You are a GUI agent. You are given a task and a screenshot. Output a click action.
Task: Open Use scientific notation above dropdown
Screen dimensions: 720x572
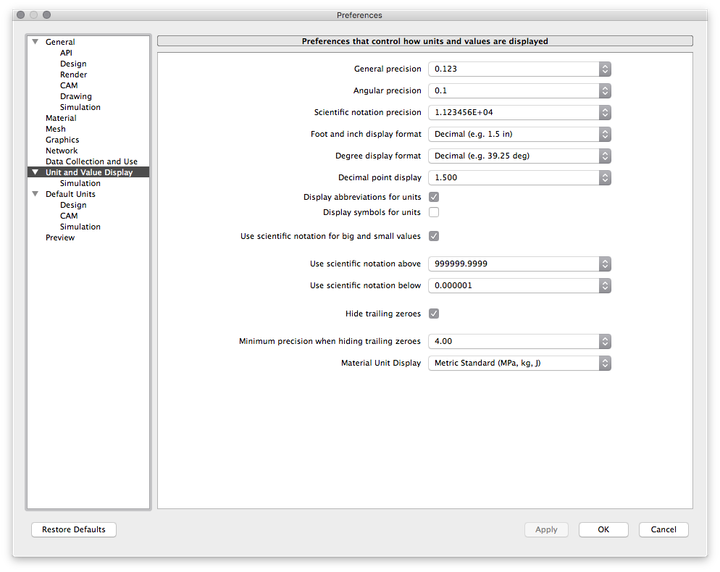coord(519,264)
